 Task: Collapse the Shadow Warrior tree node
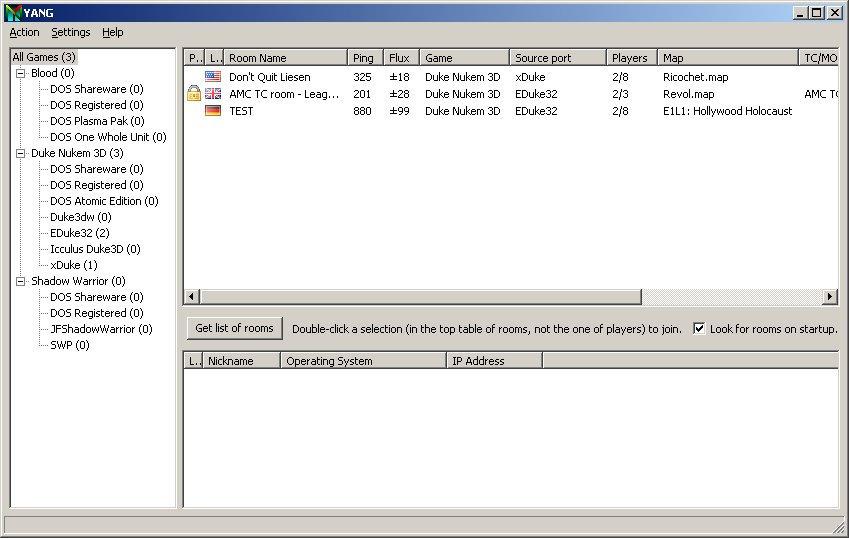[x=21, y=281]
